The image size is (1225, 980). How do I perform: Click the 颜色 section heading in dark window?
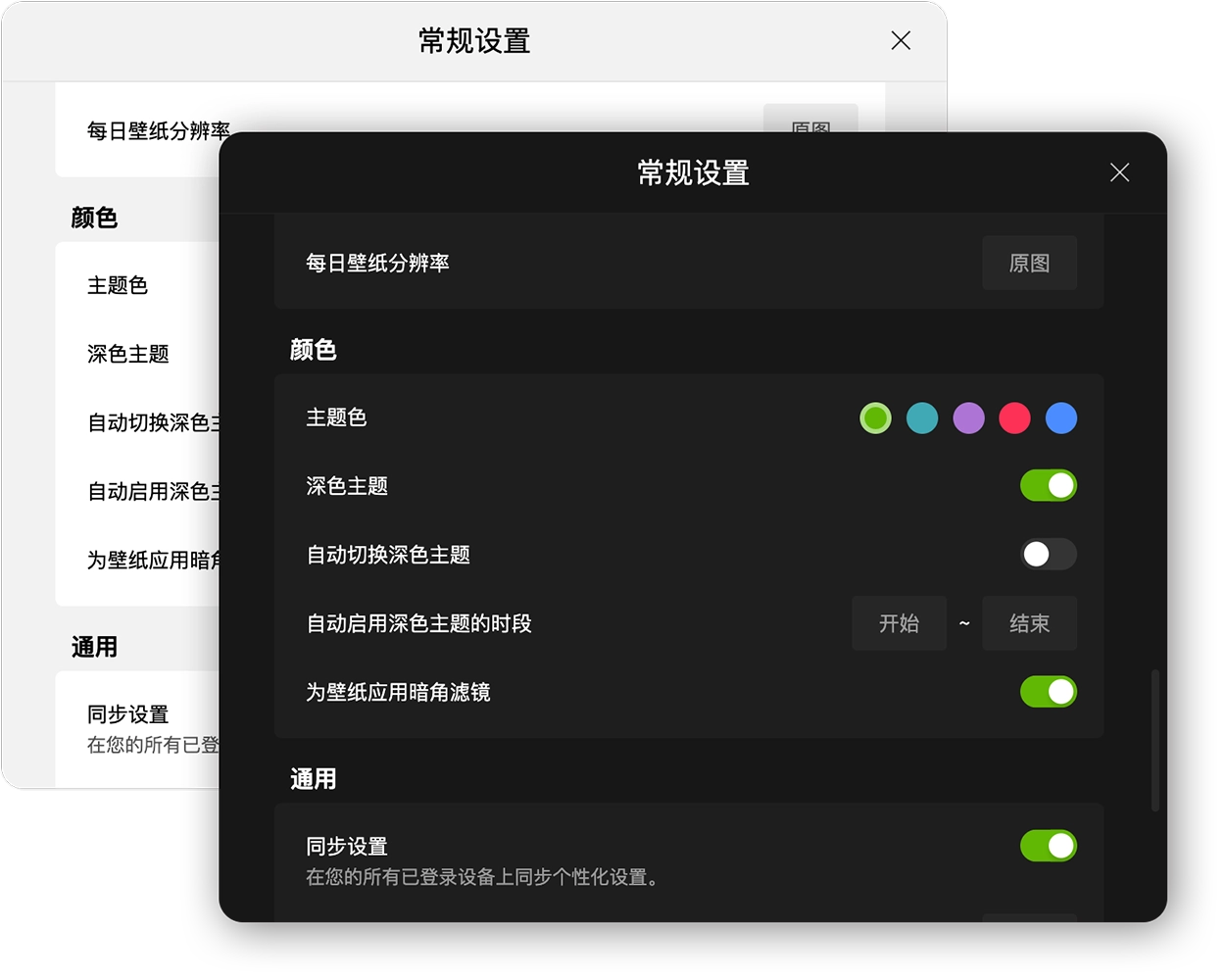313,350
